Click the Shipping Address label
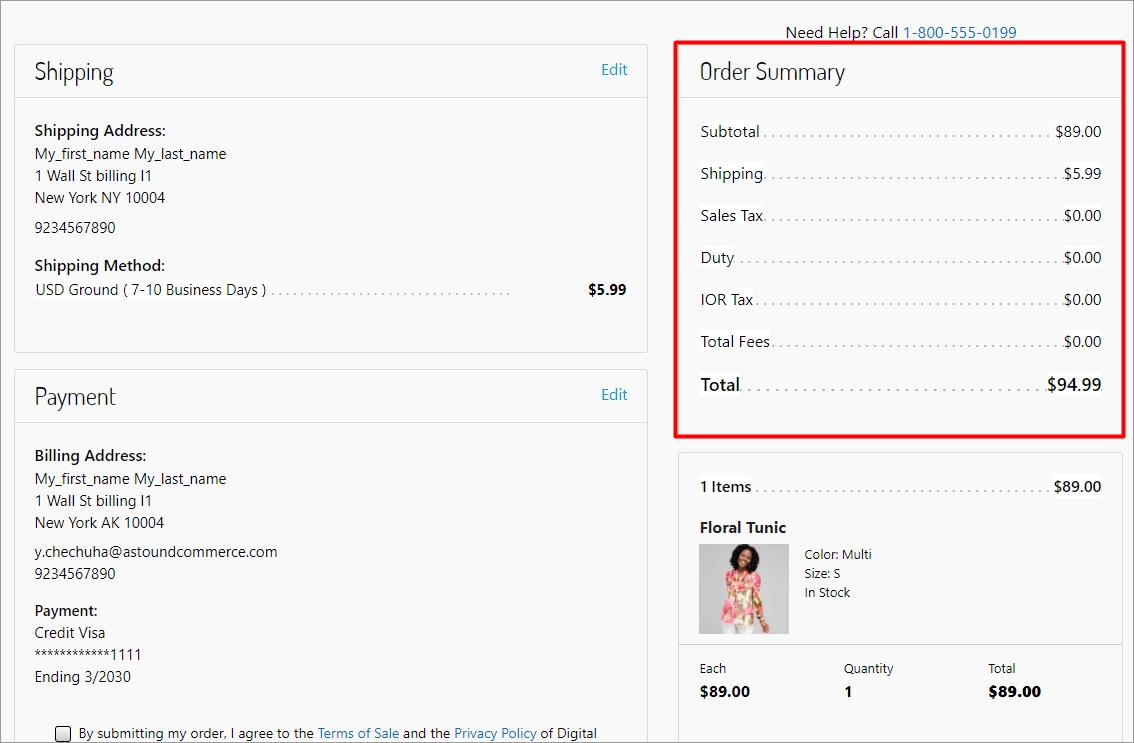The image size is (1134, 743). tap(100, 131)
